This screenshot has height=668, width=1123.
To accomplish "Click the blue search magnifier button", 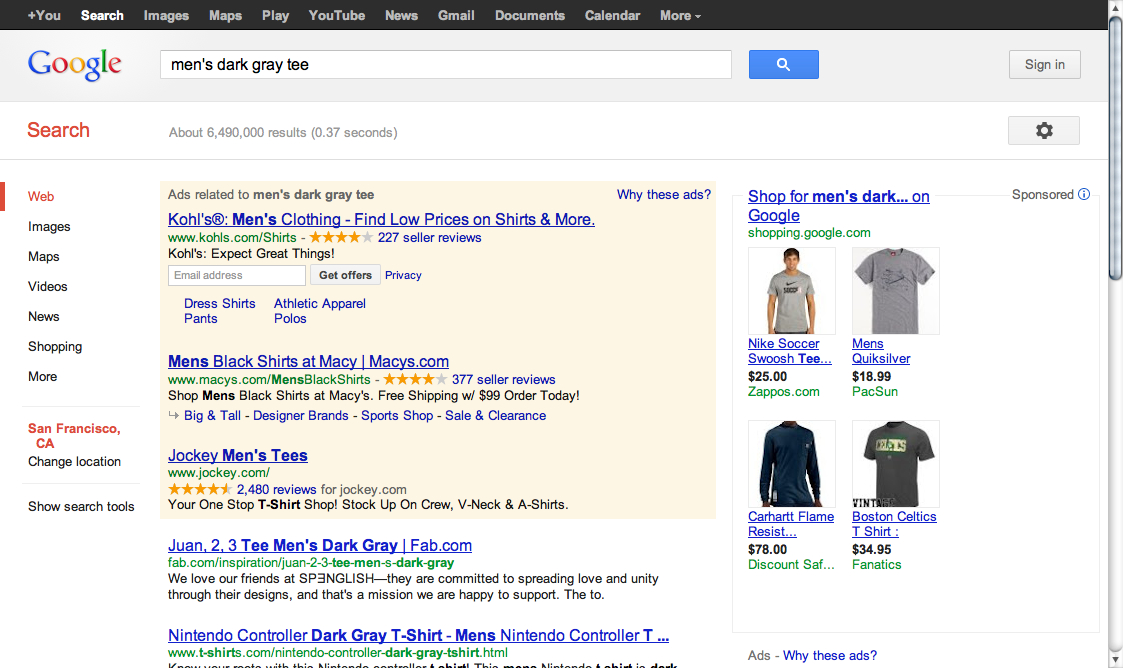I will point(784,64).
